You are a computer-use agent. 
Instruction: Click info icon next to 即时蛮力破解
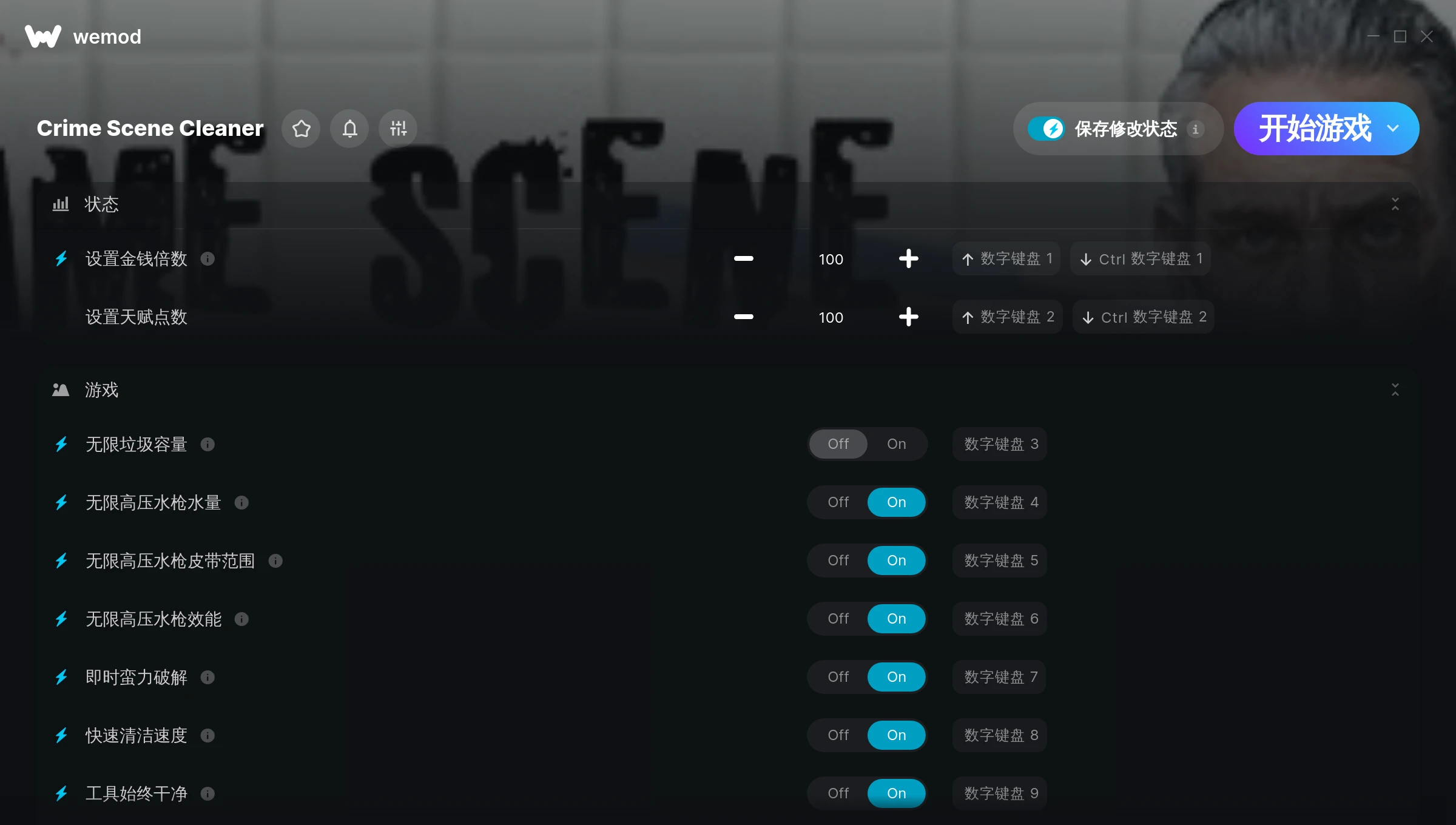click(207, 678)
